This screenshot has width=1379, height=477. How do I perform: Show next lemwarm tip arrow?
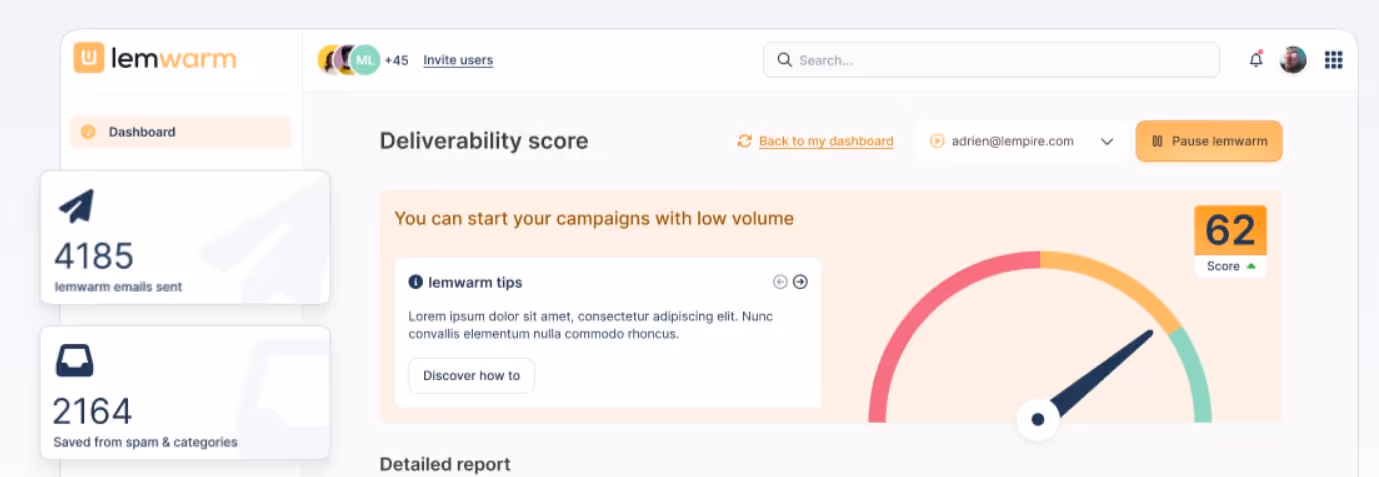(x=800, y=282)
